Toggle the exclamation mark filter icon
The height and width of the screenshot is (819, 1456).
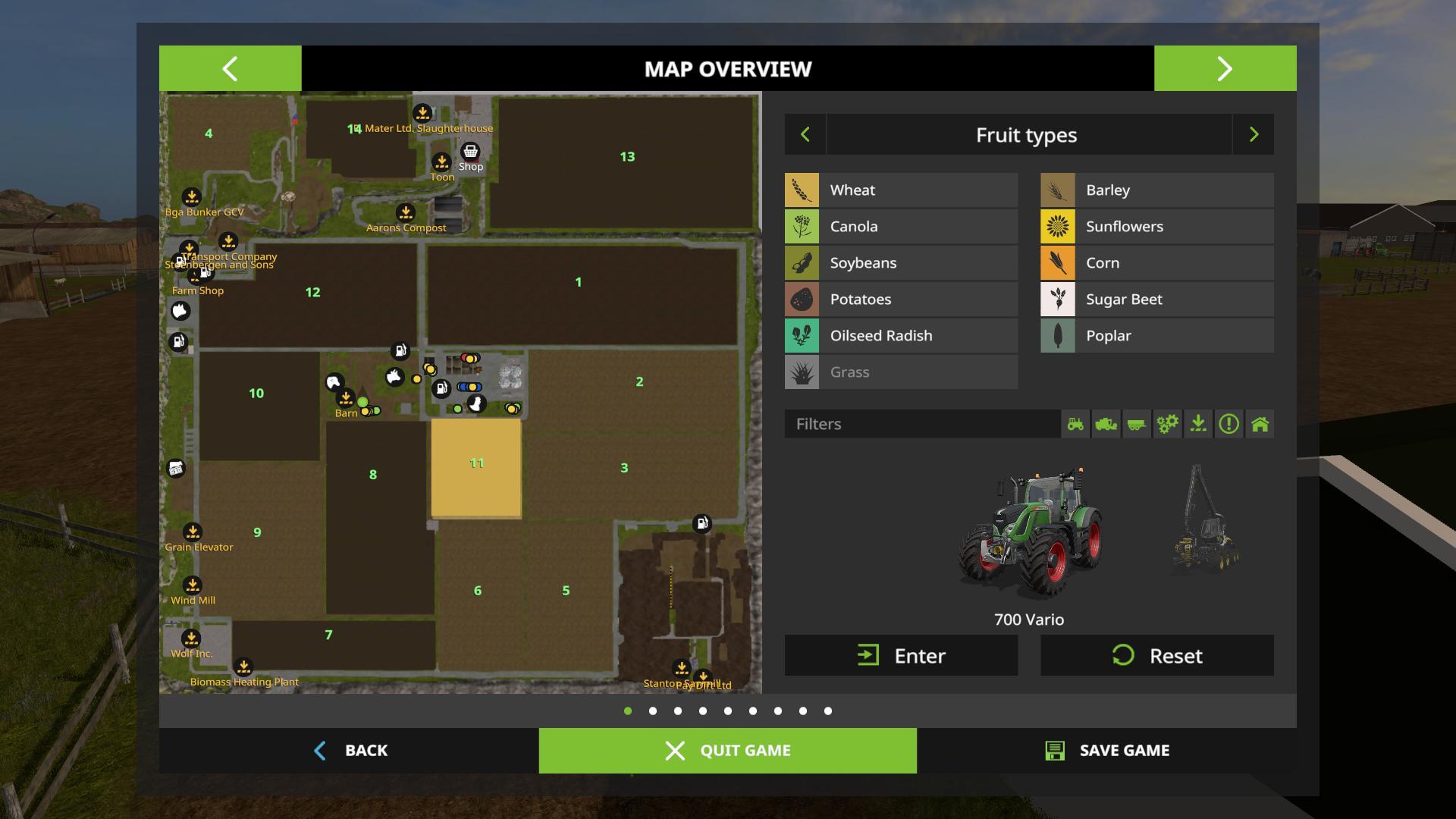click(x=1228, y=424)
